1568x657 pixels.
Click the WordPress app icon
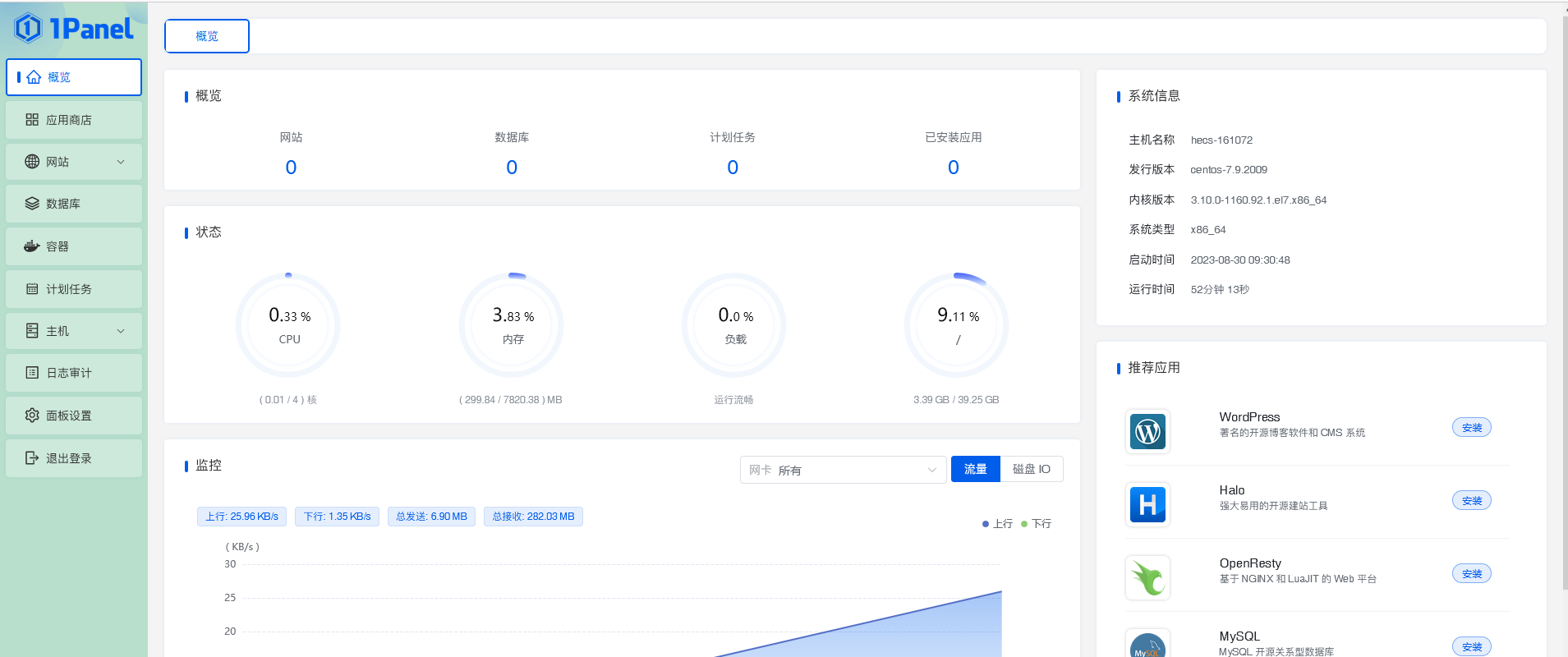coord(1147,431)
